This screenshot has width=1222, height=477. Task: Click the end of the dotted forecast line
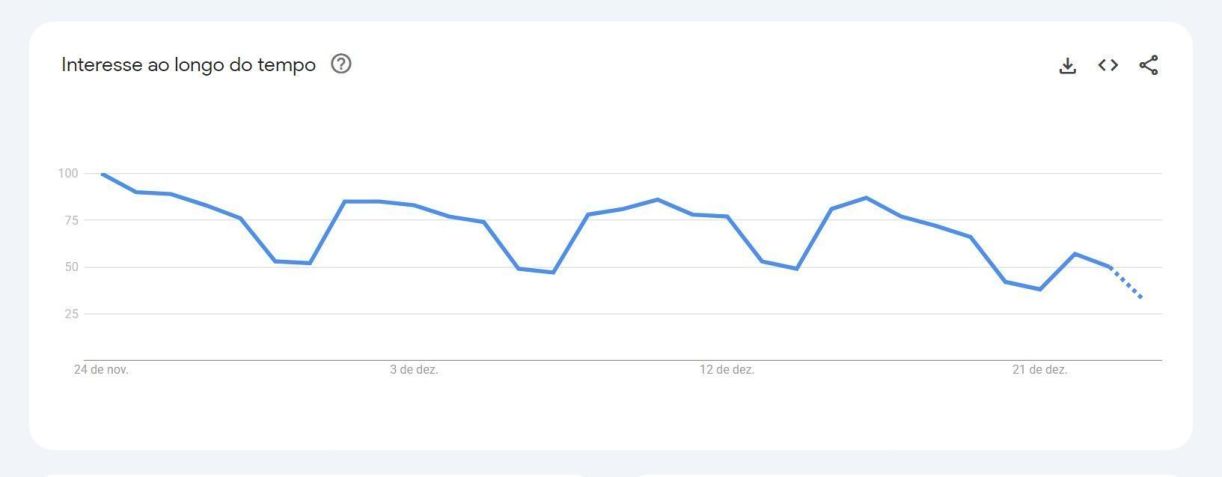1142,298
